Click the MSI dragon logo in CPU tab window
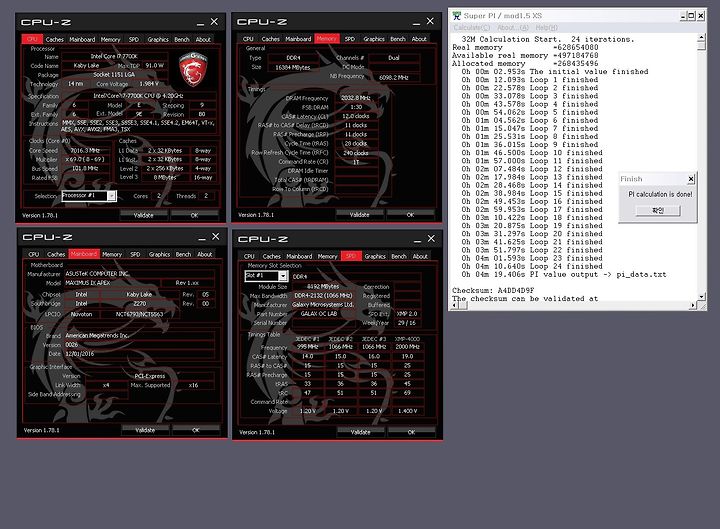This screenshot has height=529, width=720. point(193,69)
